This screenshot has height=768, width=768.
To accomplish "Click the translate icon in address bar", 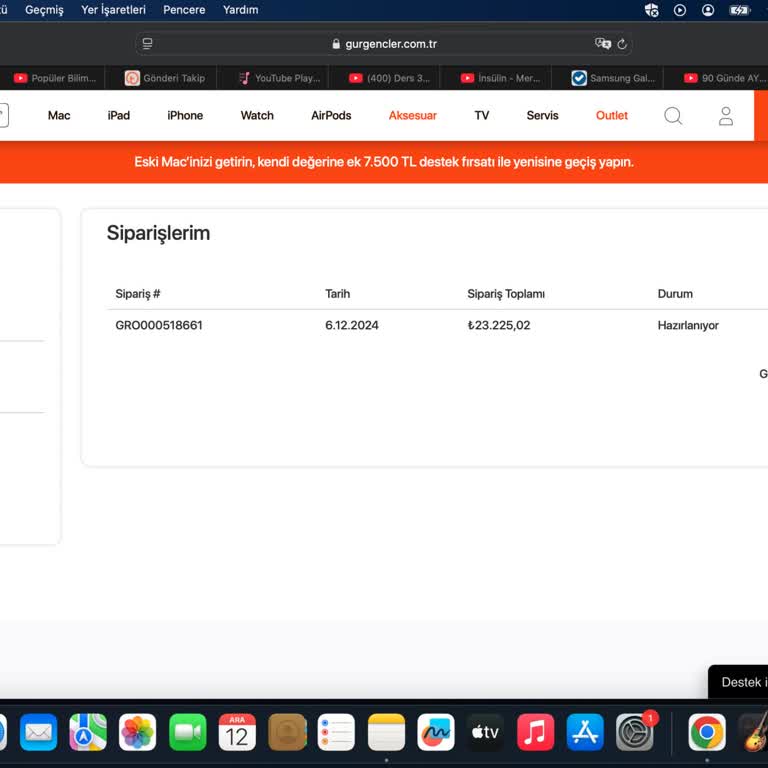I will coord(602,44).
